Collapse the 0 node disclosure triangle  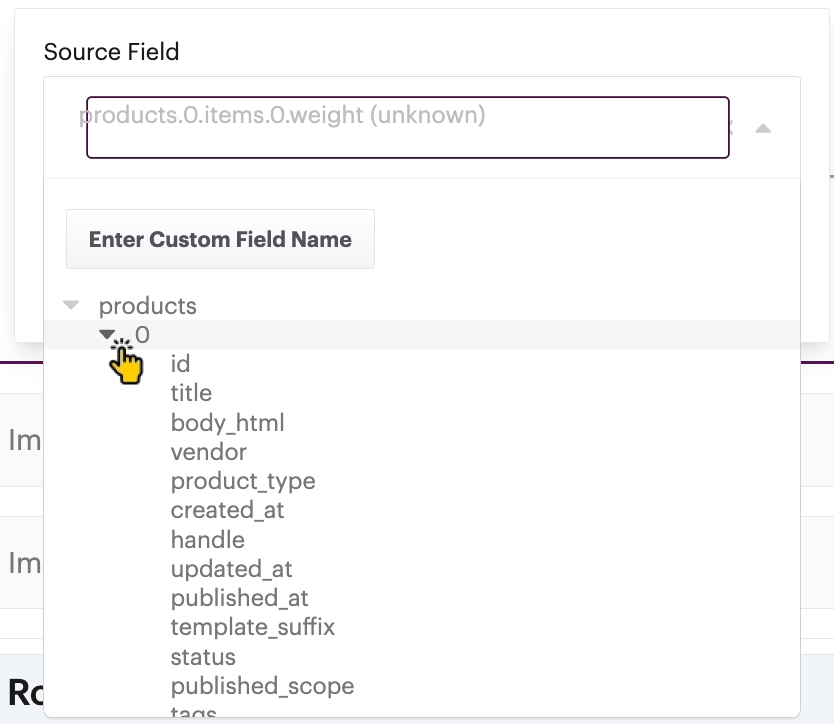pos(108,335)
